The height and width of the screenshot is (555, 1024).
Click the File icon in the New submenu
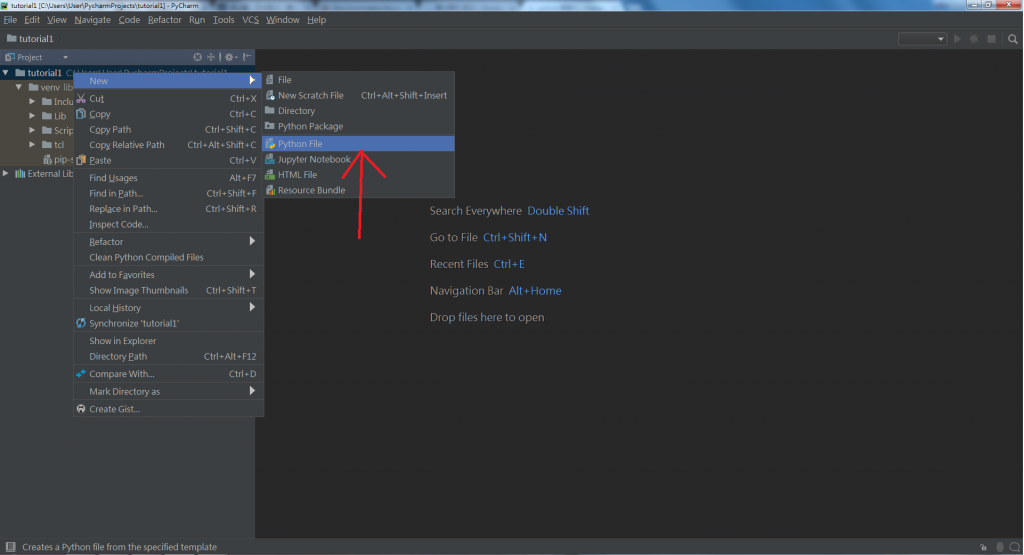tap(270, 80)
